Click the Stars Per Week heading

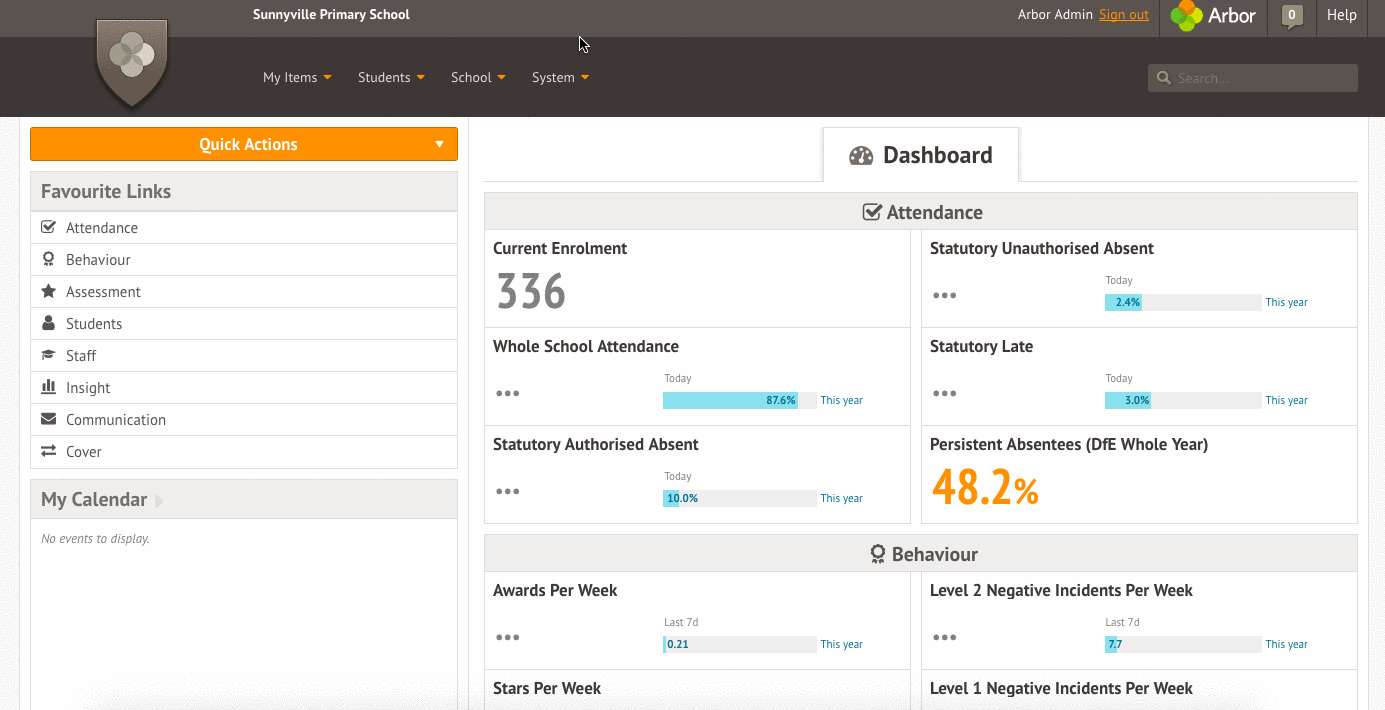[x=547, y=688]
